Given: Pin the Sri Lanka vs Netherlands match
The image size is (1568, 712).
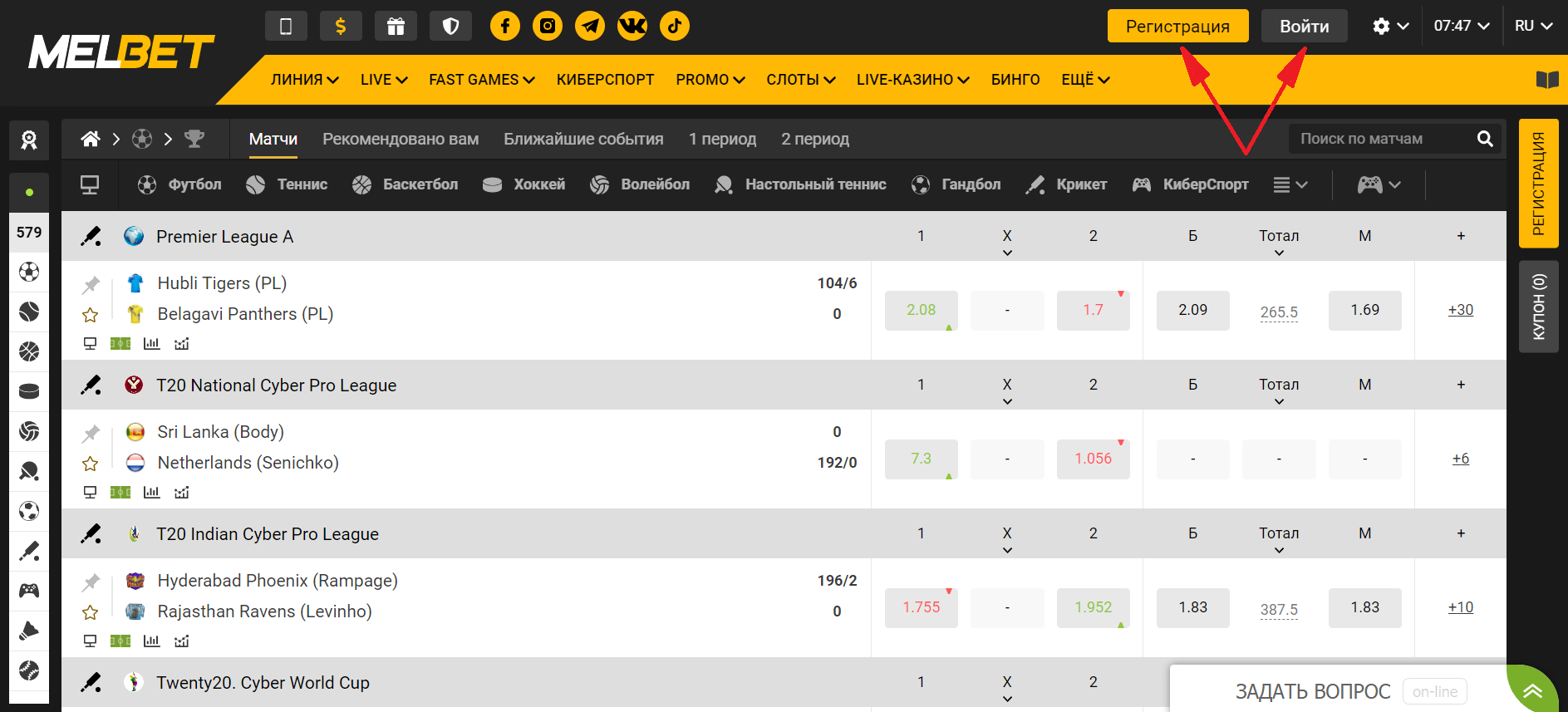Looking at the screenshot, I should tap(91, 434).
